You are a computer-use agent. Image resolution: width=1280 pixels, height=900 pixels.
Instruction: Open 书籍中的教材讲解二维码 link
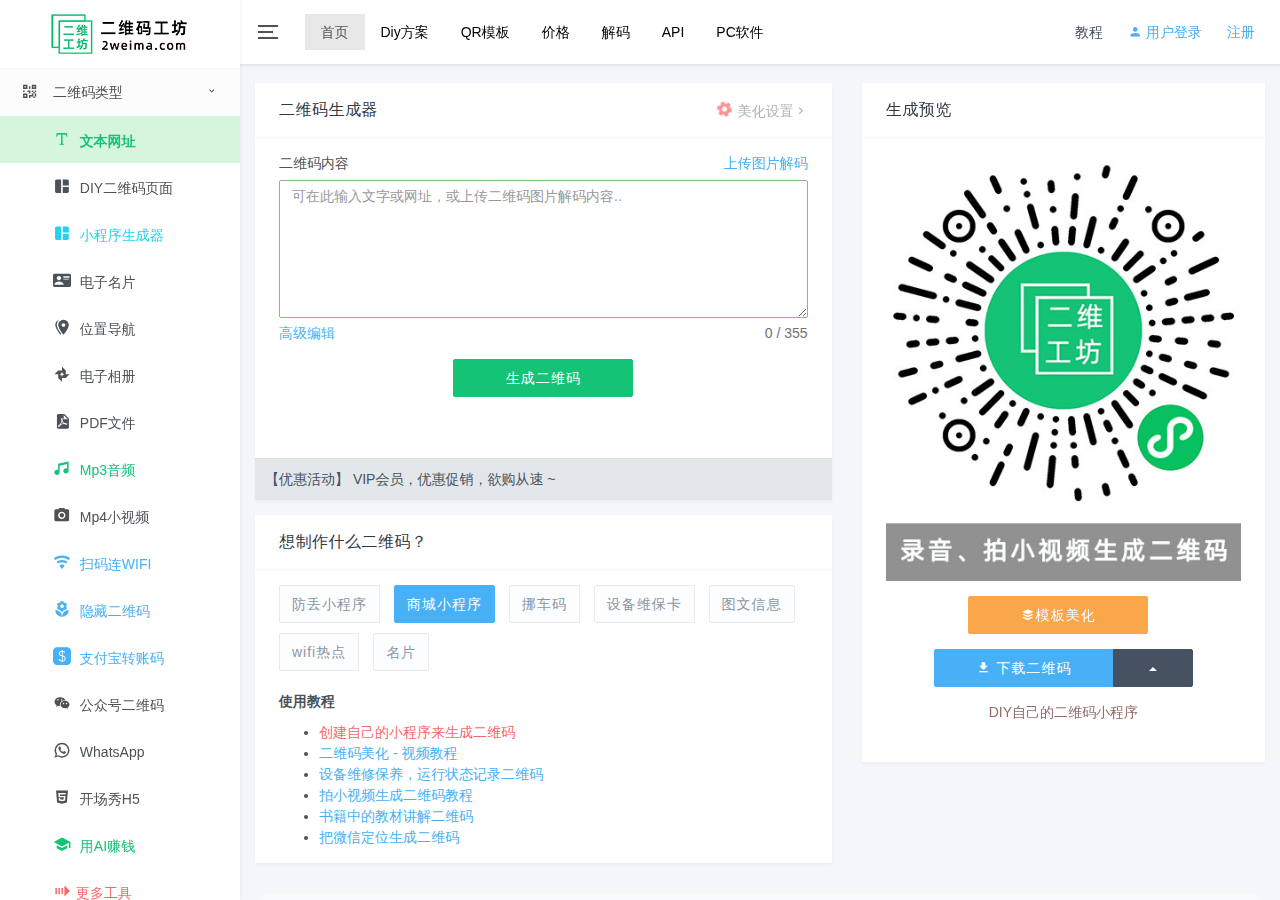(x=396, y=816)
